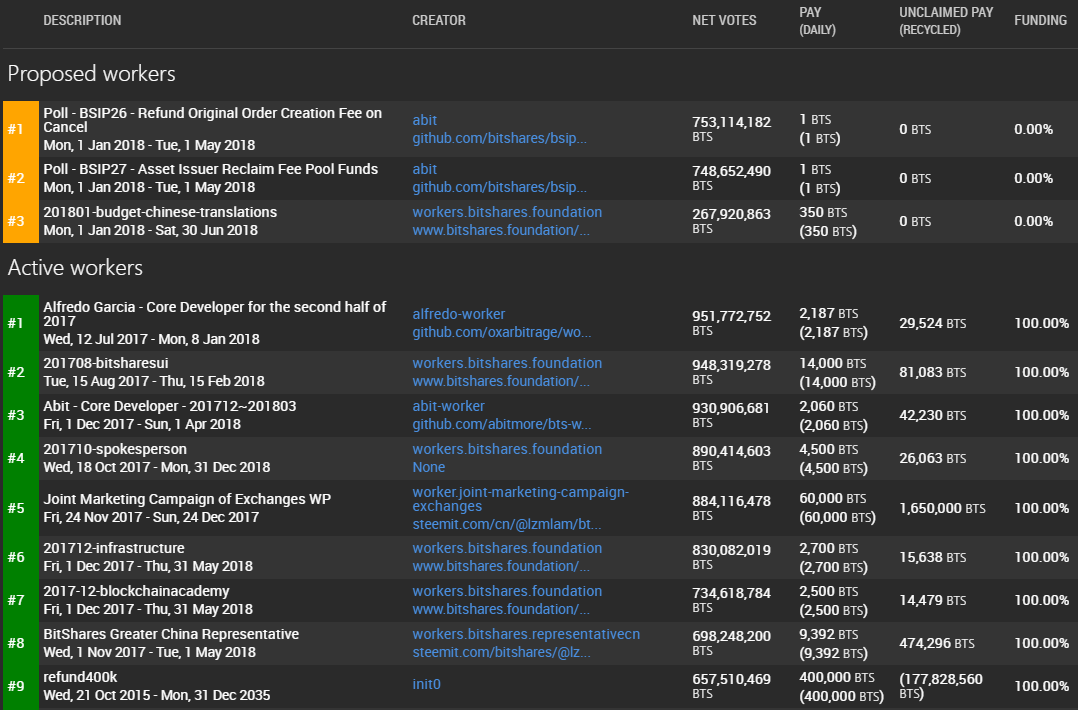
Task: Click the 267,920,863 BTS net votes value
Action: pyautogui.click(x=732, y=221)
